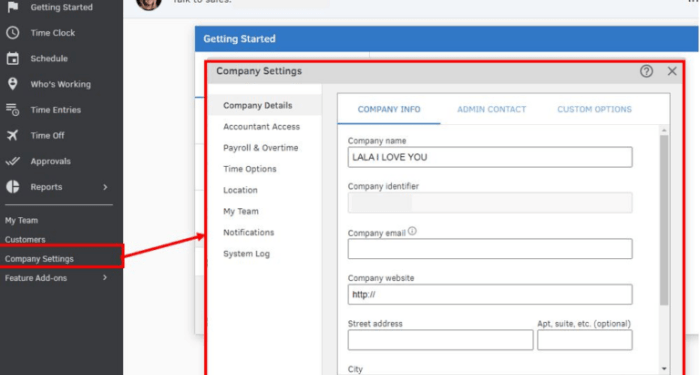Click the Reports pie chart icon
This screenshot has width=700, height=375.
click(12, 187)
